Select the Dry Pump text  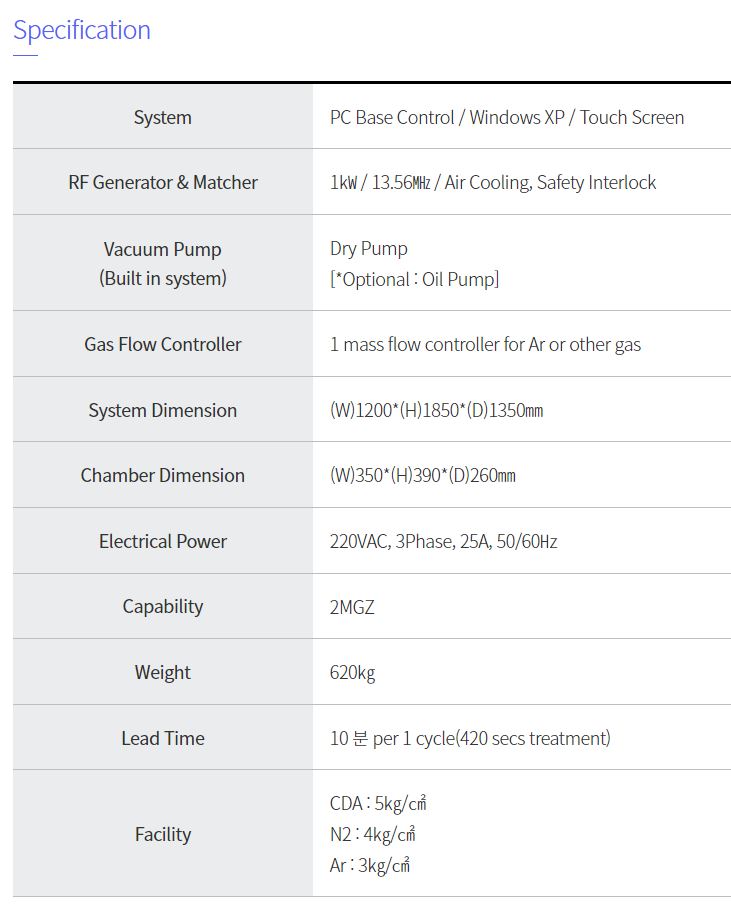369,248
